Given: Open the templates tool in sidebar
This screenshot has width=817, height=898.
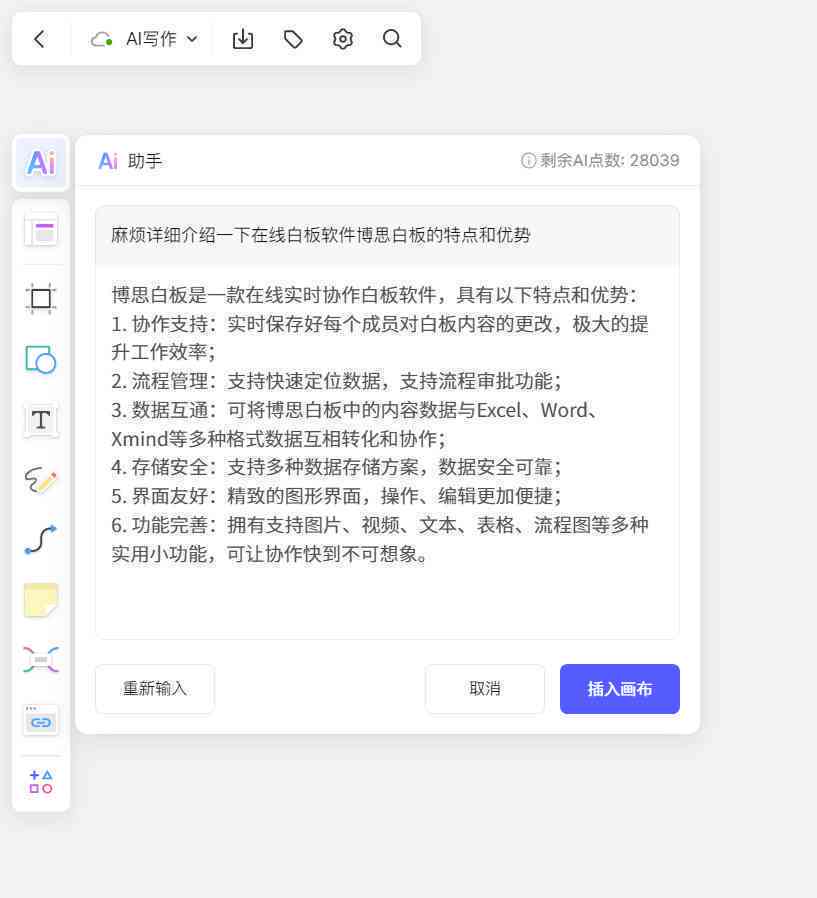Looking at the screenshot, I should pyautogui.click(x=41, y=231).
